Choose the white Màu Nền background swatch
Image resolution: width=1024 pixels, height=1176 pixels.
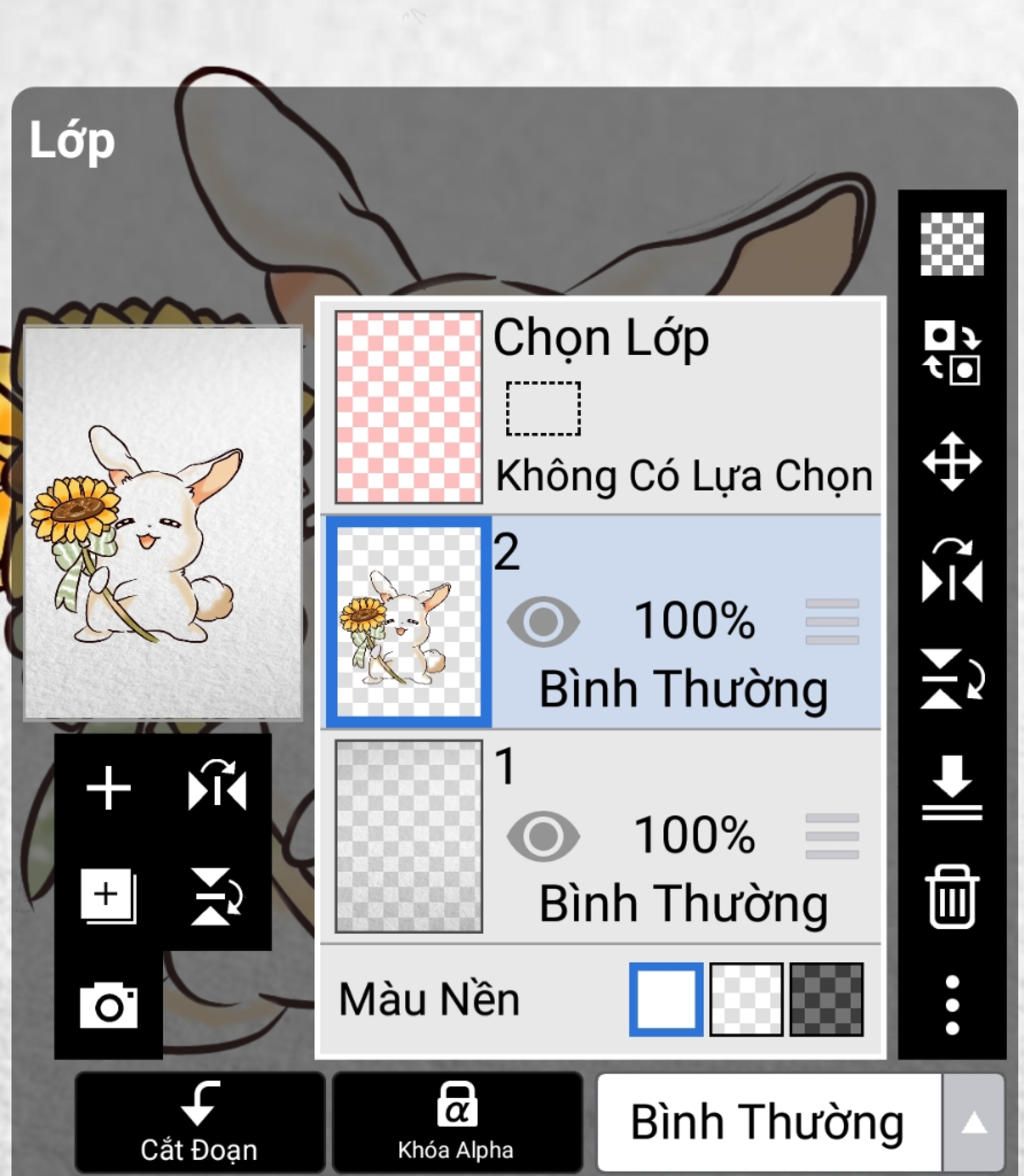tap(666, 1000)
